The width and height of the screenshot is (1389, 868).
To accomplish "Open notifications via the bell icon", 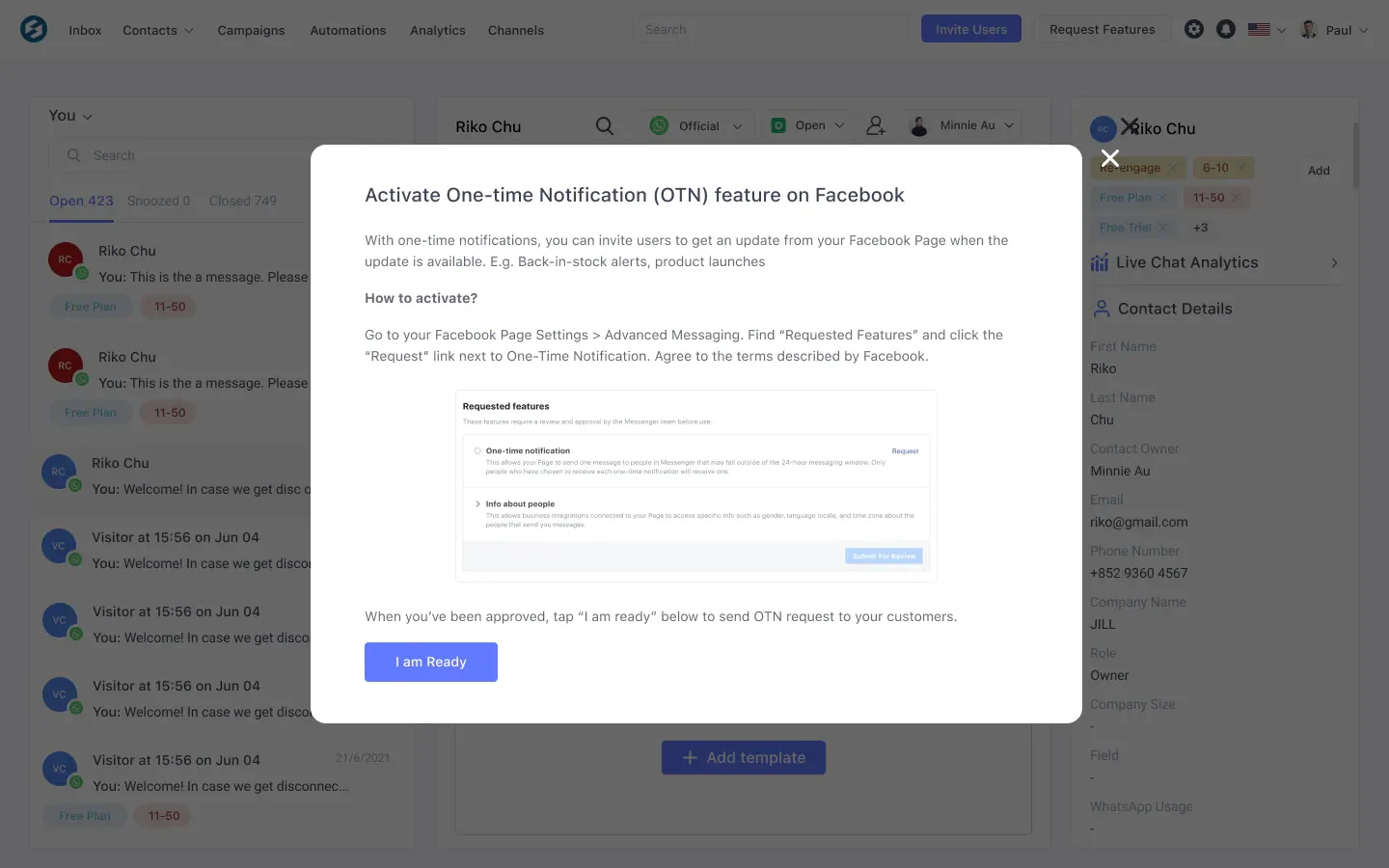I will point(1225,29).
